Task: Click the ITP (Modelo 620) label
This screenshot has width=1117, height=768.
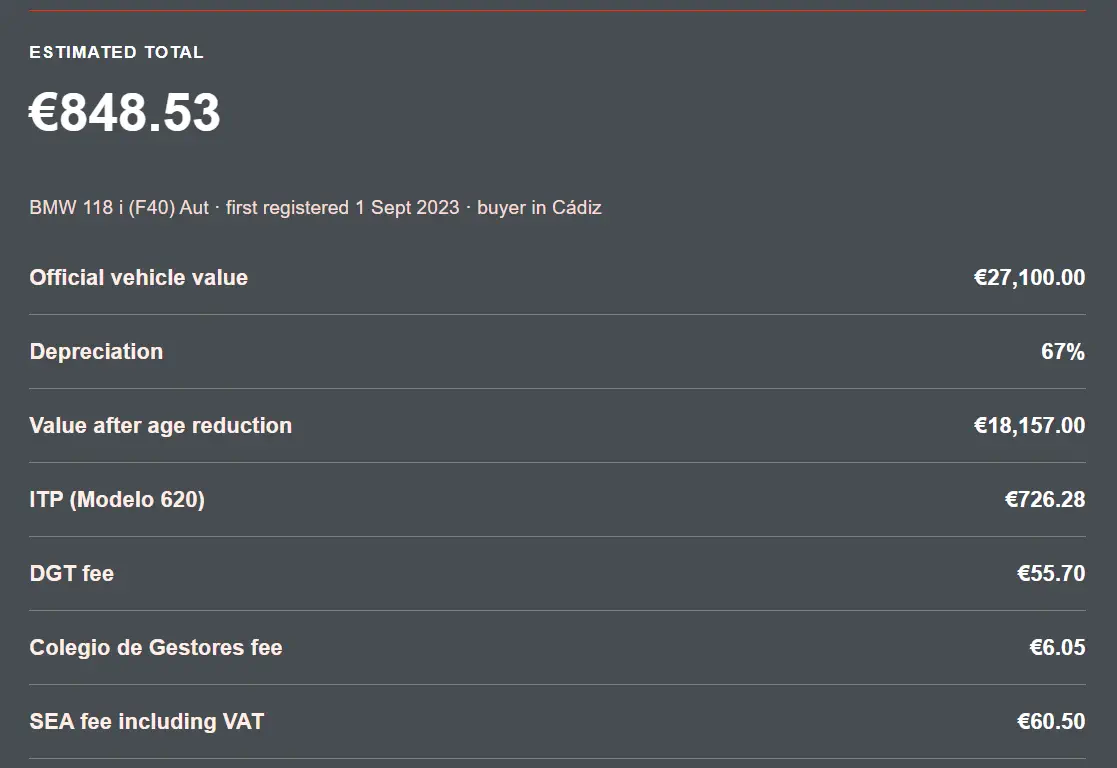Action: [117, 499]
